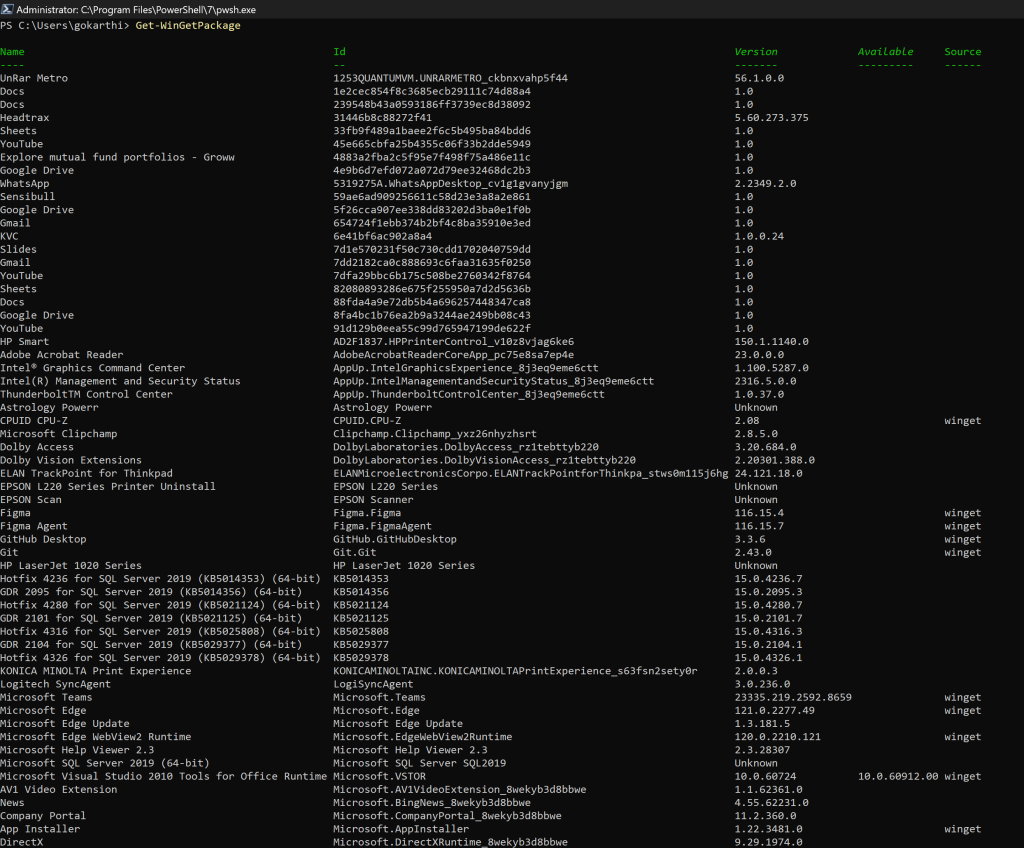Click the 'Name' column header
This screenshot has height=848, width=1024.
[12, 52]
